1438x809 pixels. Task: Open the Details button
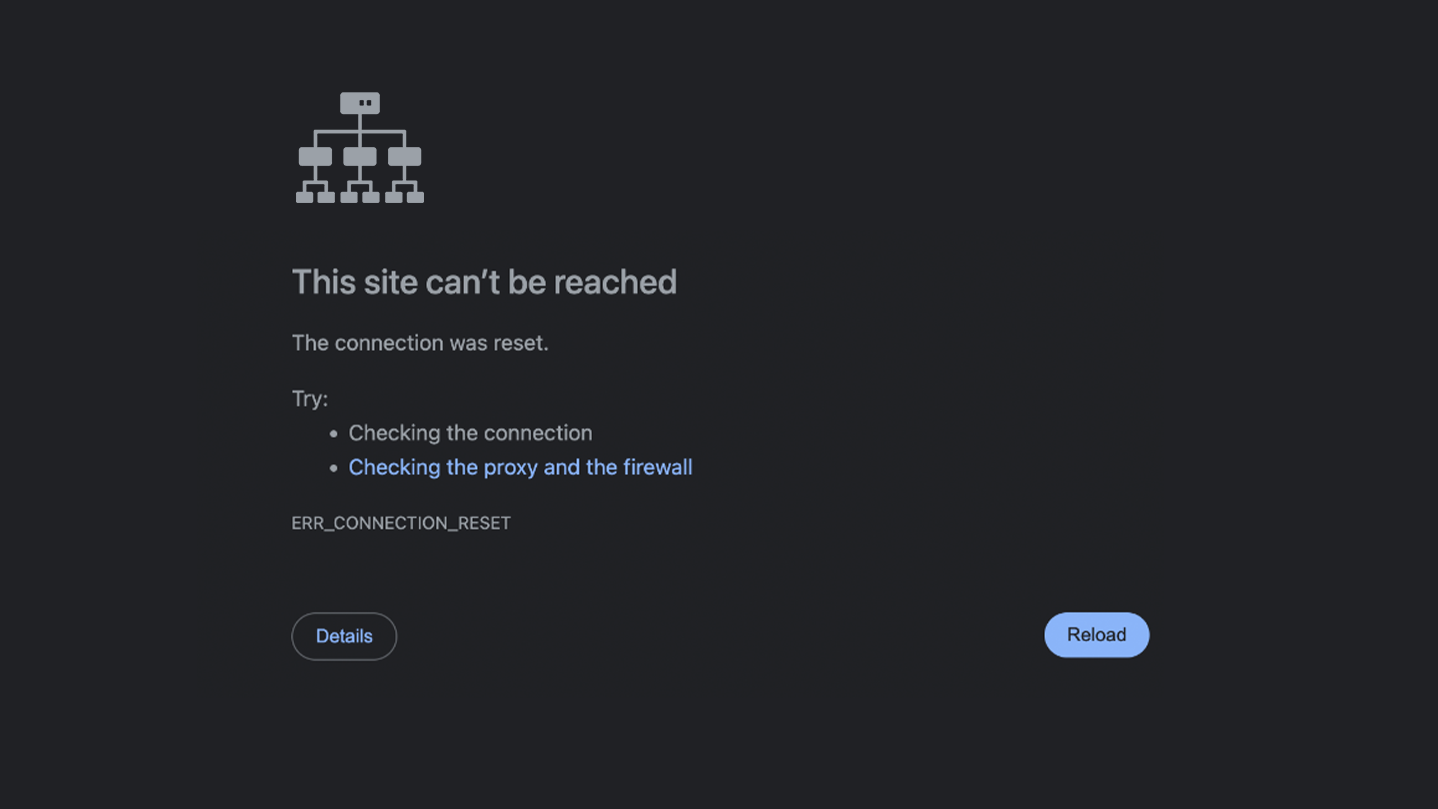click(x=344, y=636)
